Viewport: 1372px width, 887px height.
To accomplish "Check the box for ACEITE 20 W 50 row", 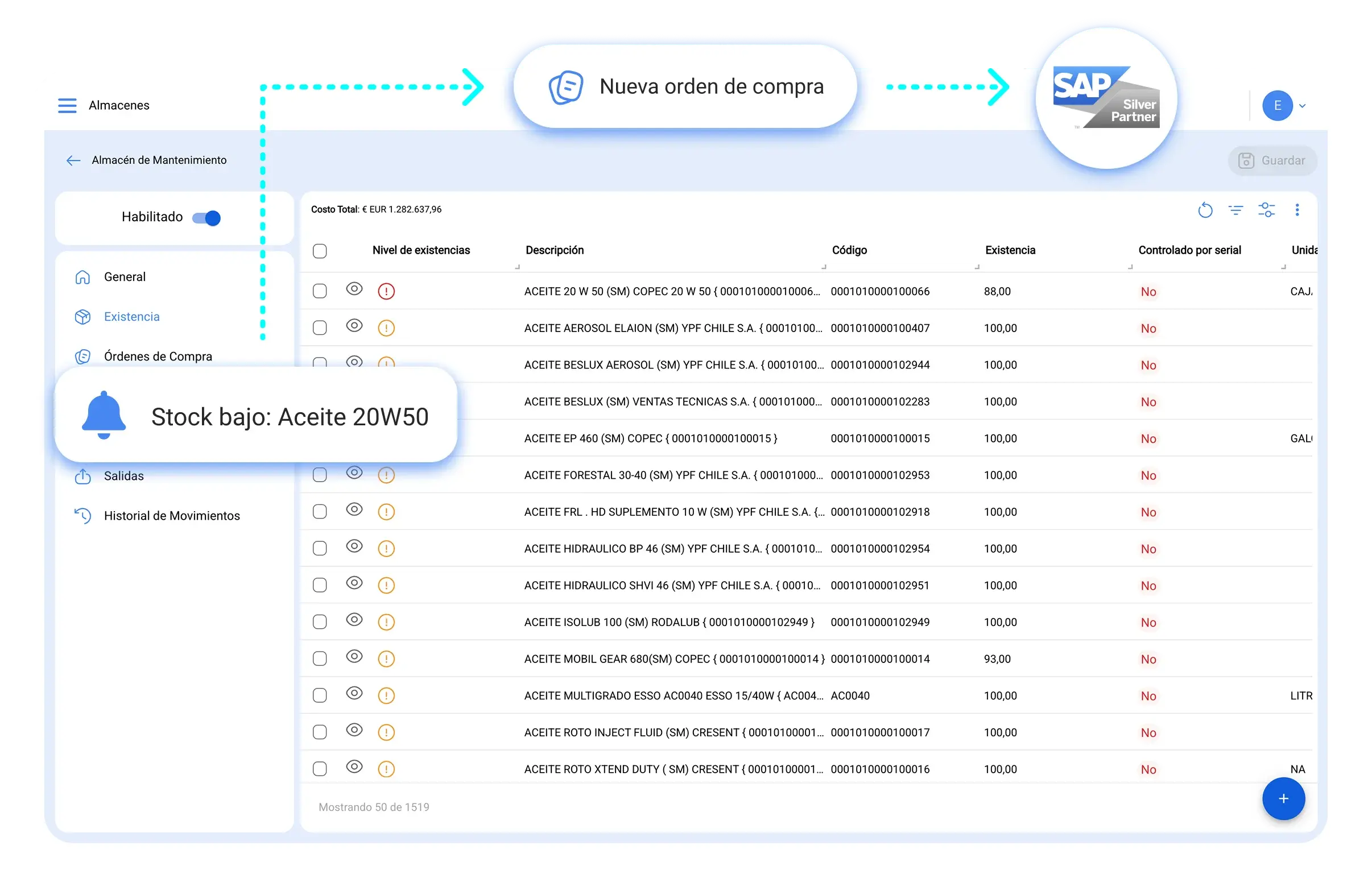I will point(319,291).
